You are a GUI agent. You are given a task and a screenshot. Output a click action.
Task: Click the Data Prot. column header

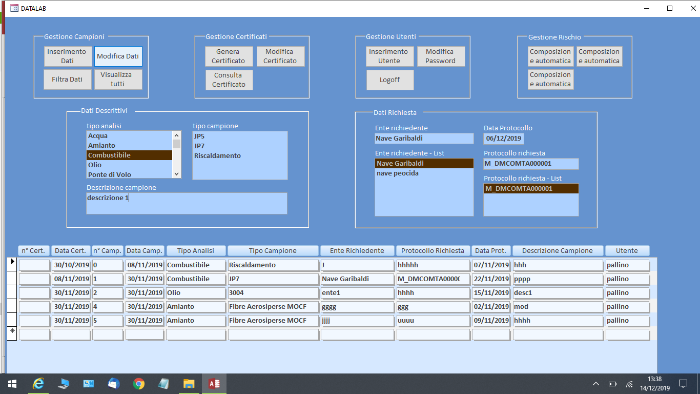tap(491, 251)
